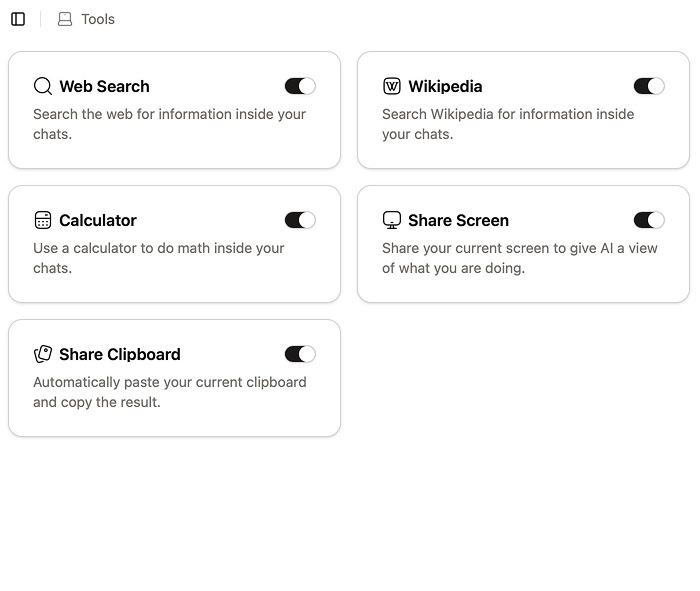Disable the Share Screen toggle
This screenshot has height=591, width=700.
pyautogui.click(x=649, y=220)
